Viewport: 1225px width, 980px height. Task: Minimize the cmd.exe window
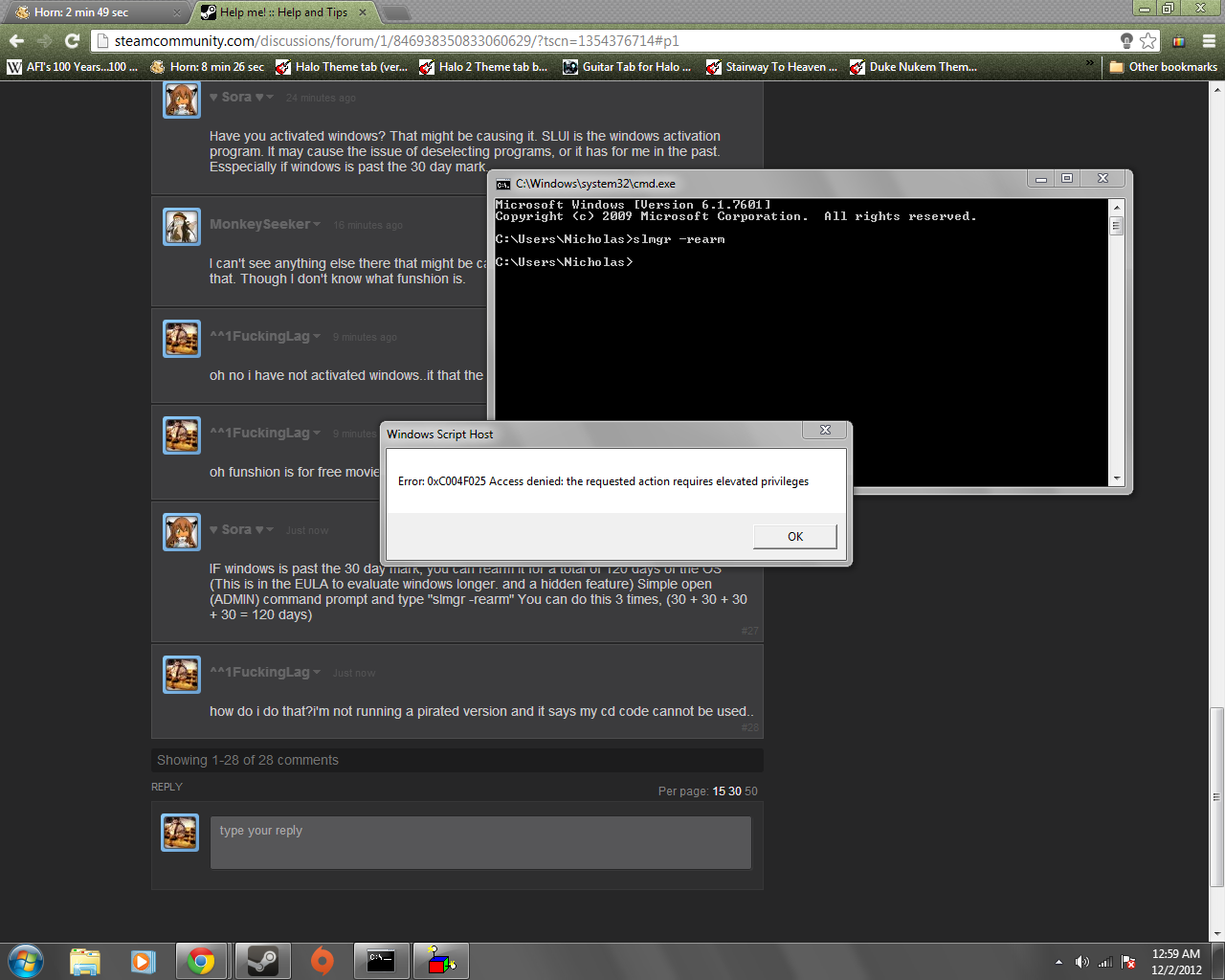coord(1041,178)
